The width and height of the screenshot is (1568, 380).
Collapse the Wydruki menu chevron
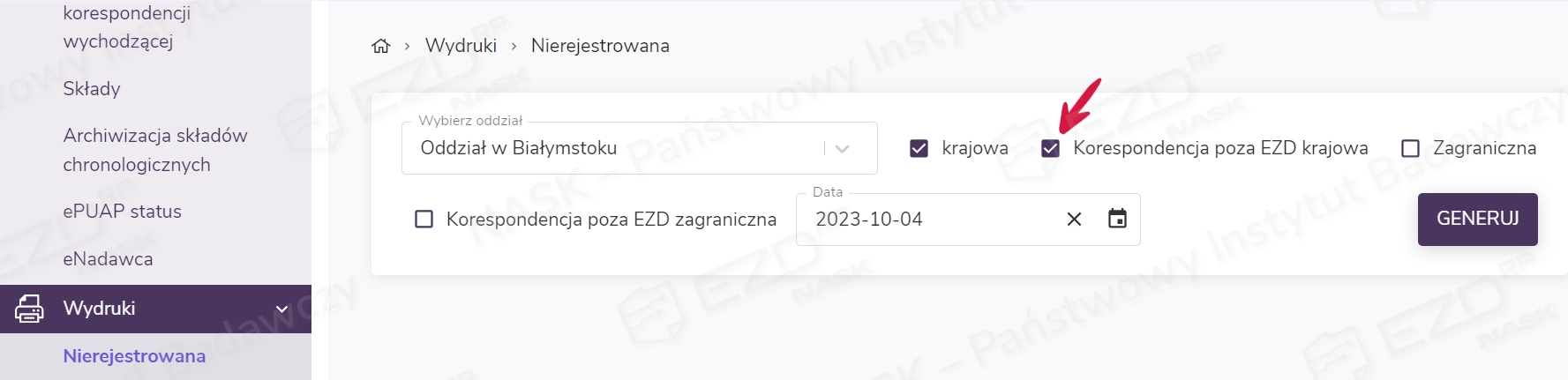click(x=282, y=309)
